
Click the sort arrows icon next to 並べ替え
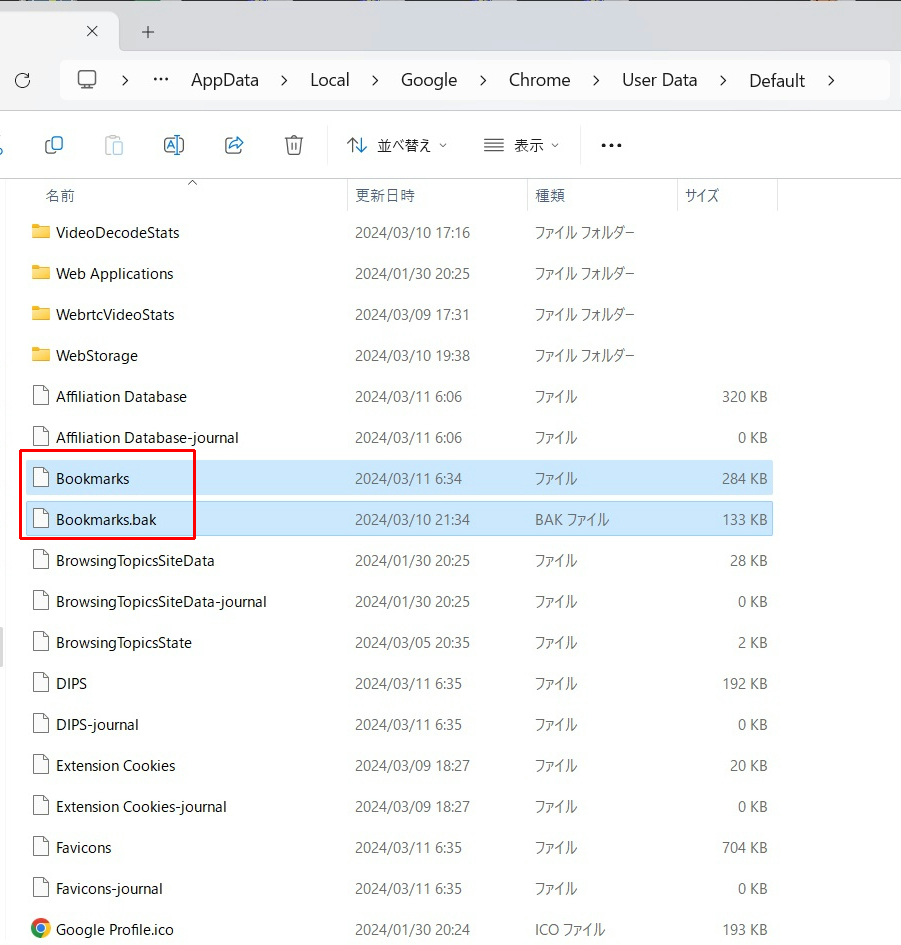click(x=357, y=145)
